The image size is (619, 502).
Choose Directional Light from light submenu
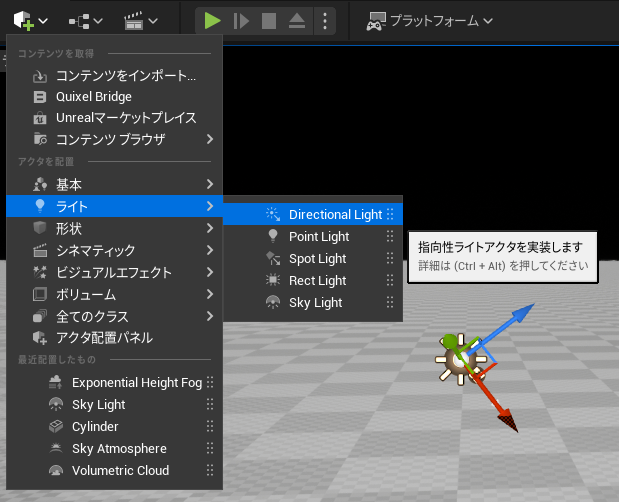click(x=334, y=215)
